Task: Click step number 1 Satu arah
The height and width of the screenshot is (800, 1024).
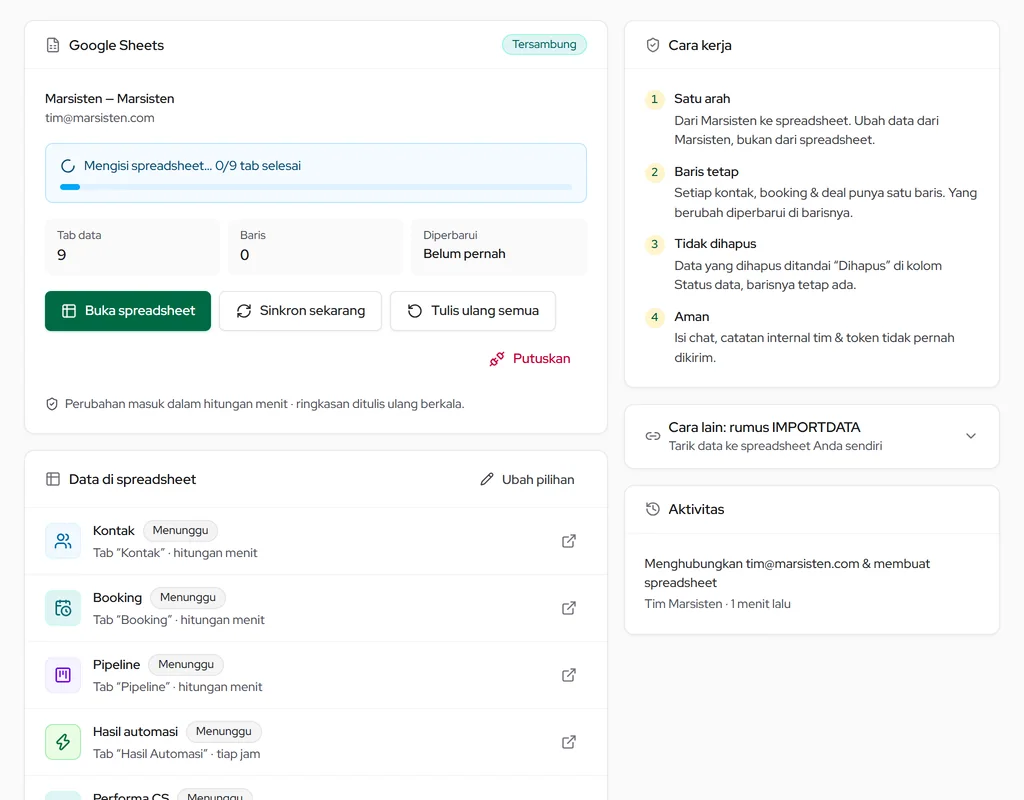Action: (x=654, y=99)
